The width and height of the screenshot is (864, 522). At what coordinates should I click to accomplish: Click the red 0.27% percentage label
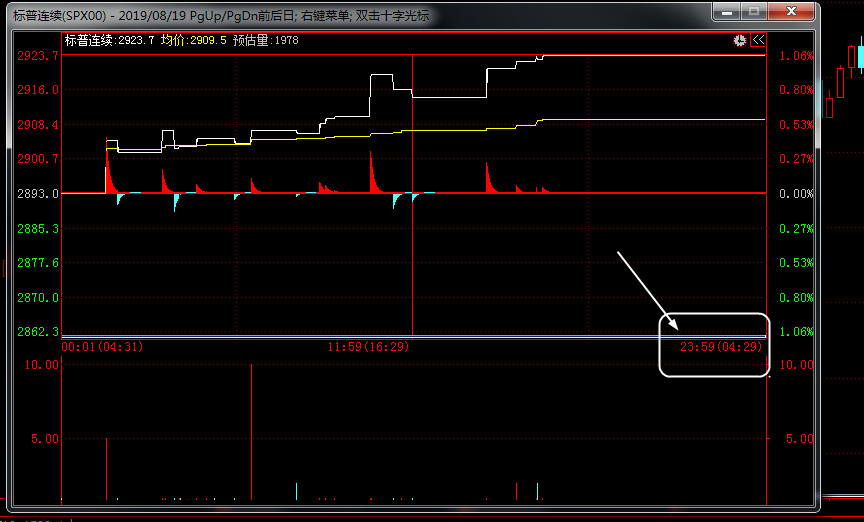coord(796,159)
